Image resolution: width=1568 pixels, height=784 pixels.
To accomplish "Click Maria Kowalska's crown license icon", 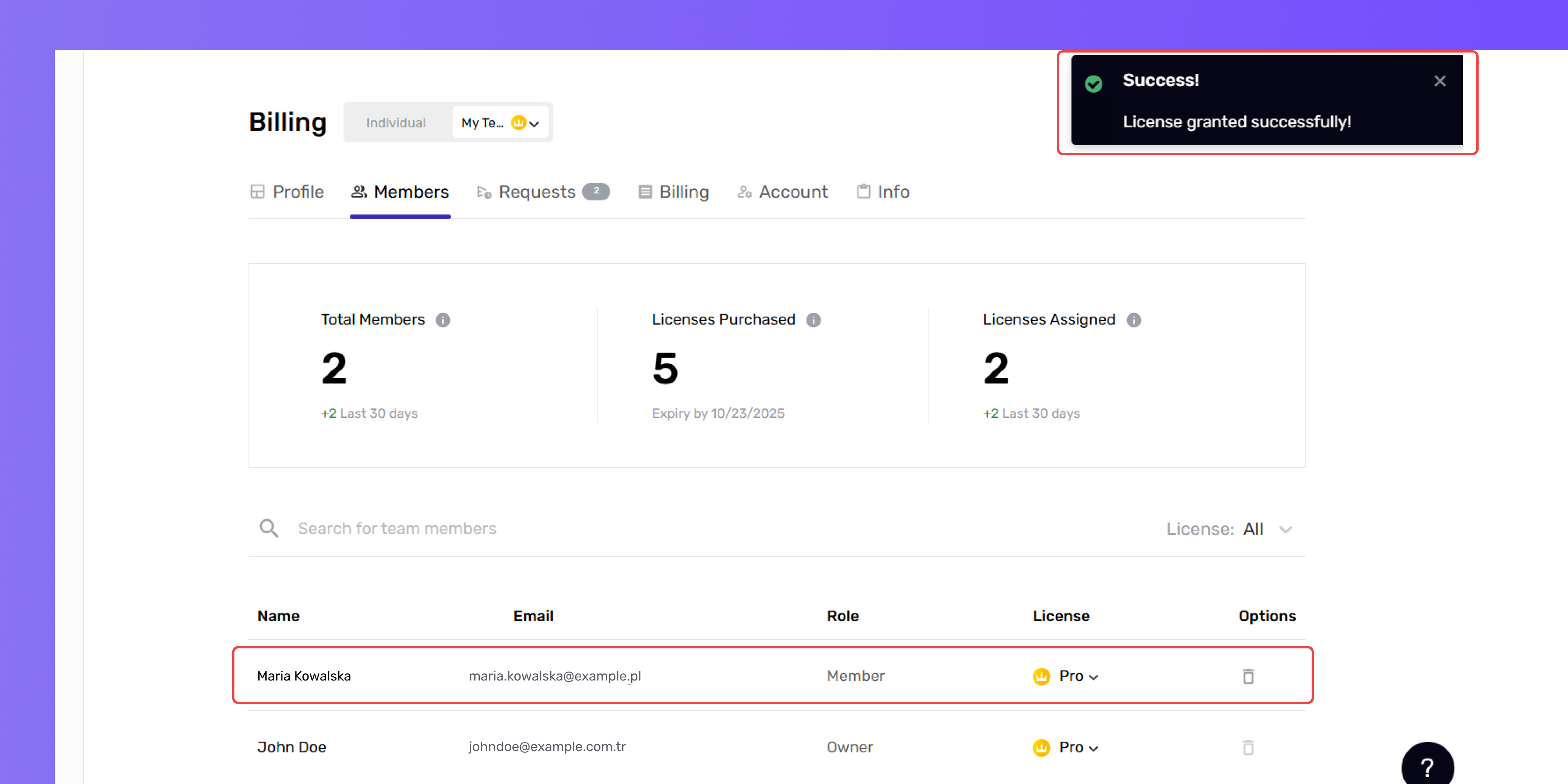I will click(1042, 676).
